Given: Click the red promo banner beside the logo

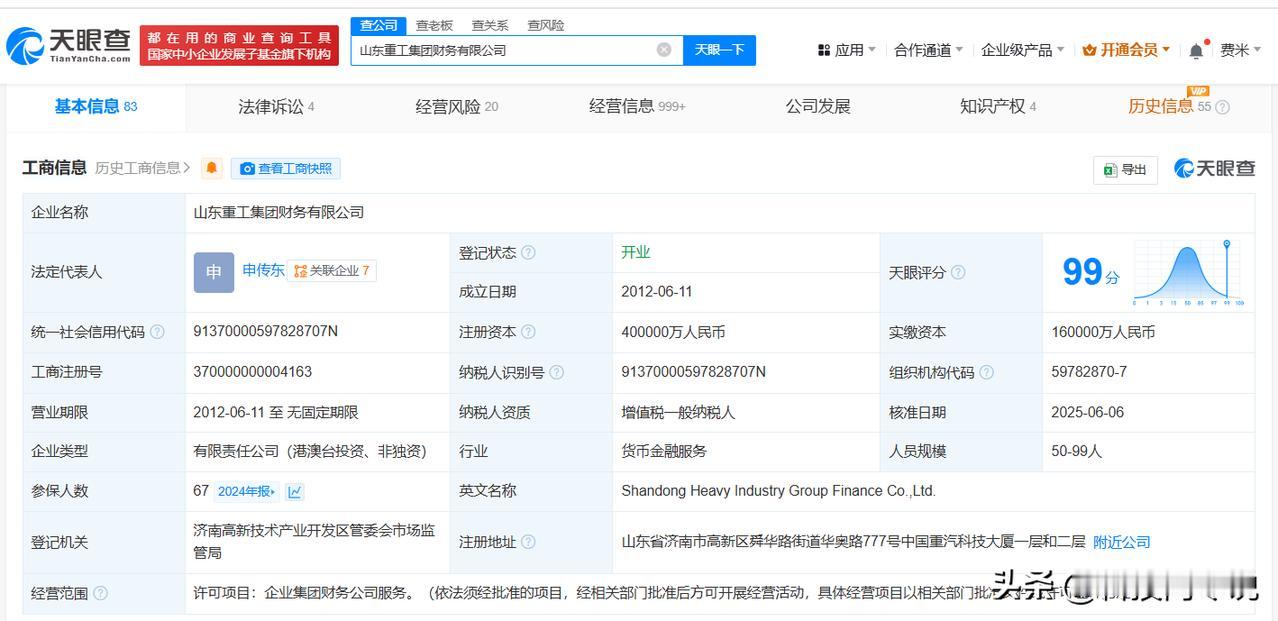Looking at the screenshot, I should pos(240,45).
